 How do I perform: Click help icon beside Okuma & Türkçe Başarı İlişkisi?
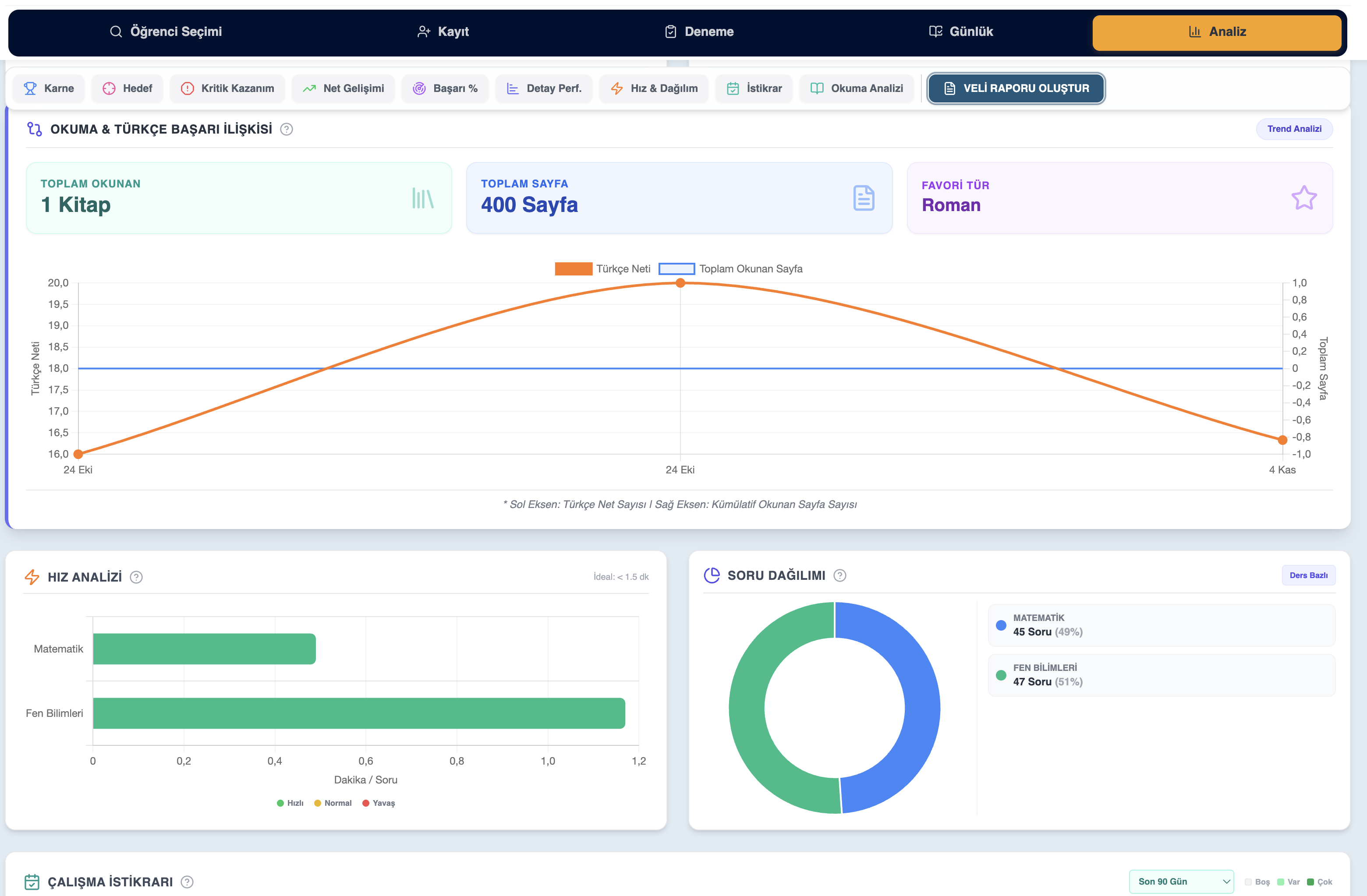(x=286, y=129)
